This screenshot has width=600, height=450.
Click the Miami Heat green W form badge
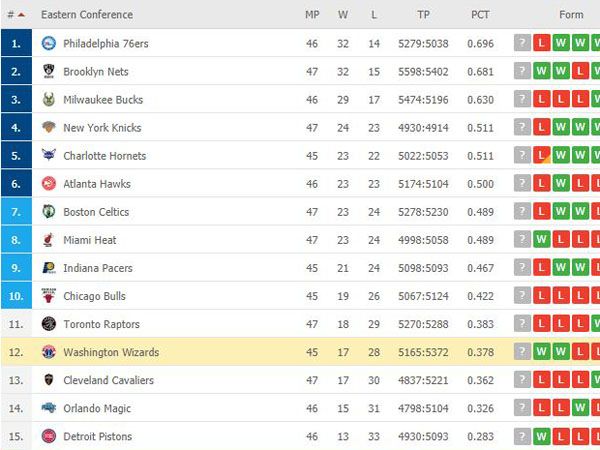[x=541, y=240]
